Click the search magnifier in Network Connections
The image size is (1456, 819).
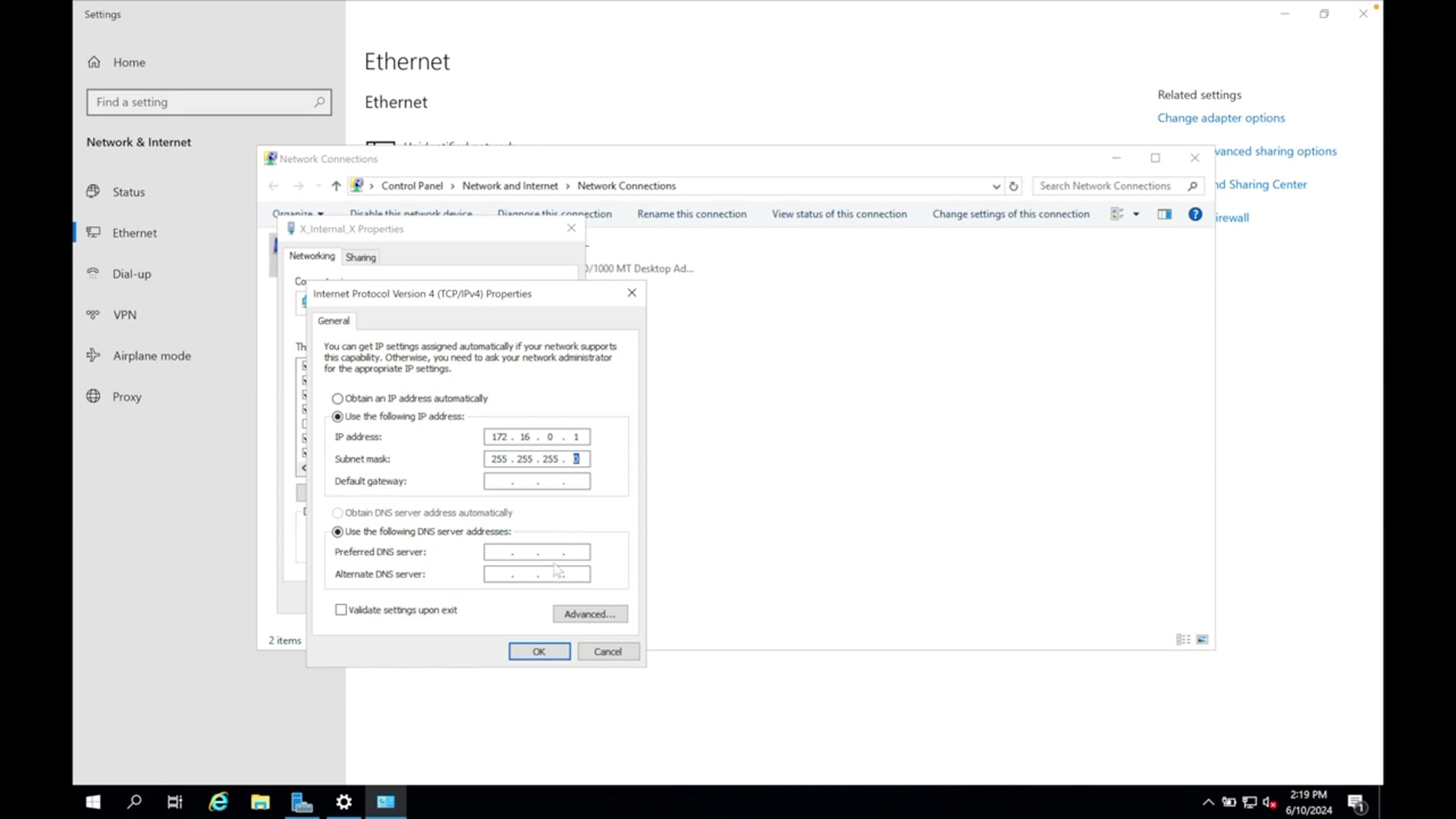point(1192,186)
